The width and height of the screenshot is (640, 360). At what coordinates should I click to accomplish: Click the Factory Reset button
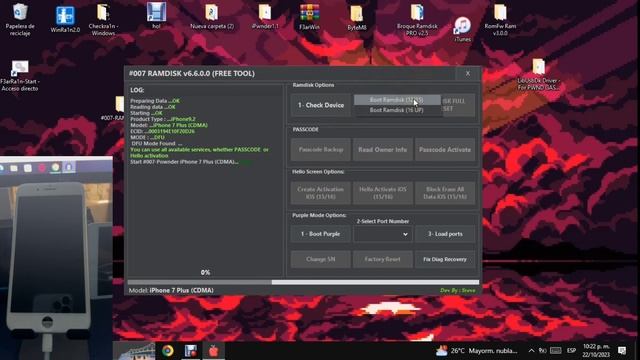point(383,260)
